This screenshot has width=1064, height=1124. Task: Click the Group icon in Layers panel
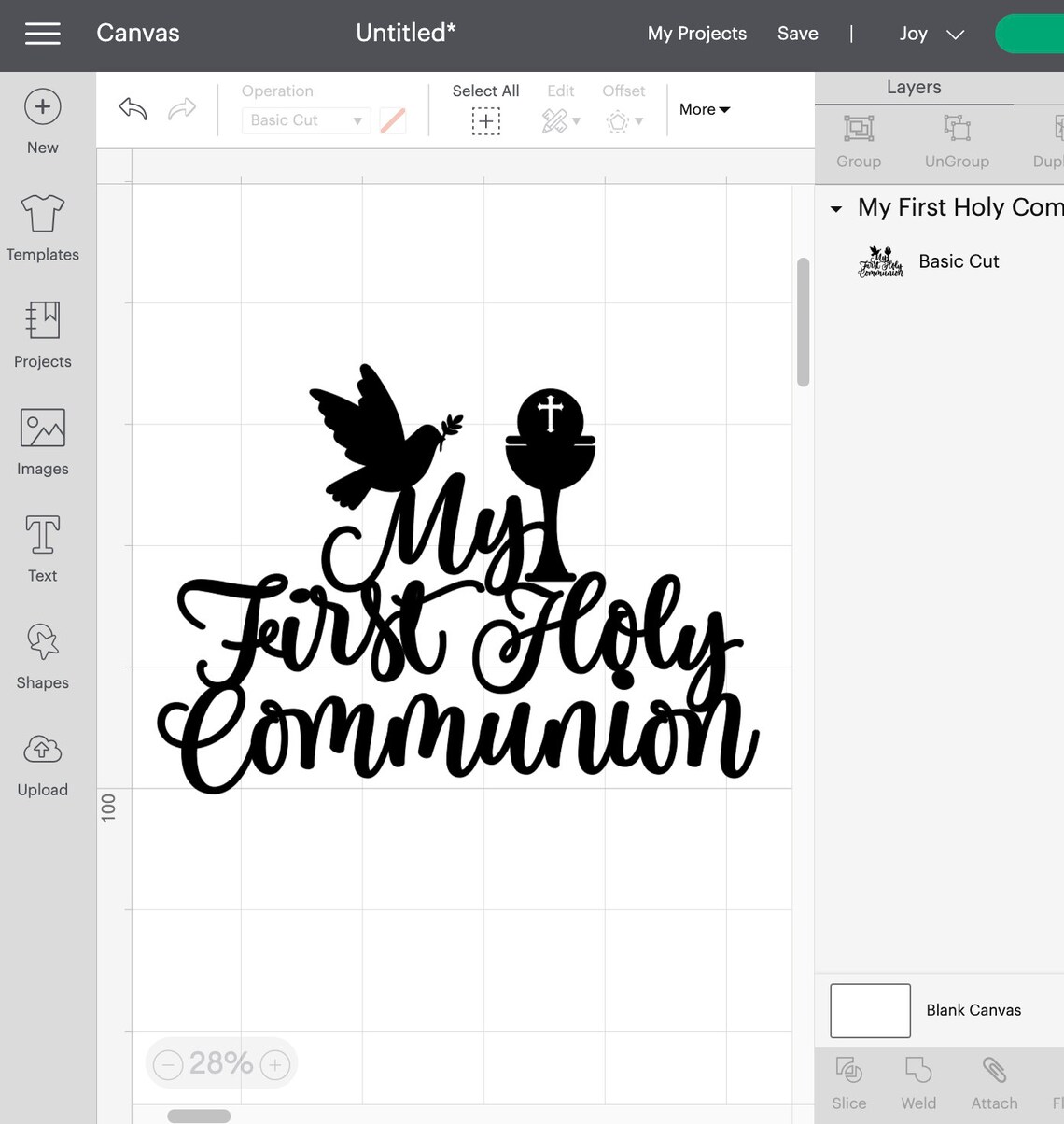click(x=858, y=142)
